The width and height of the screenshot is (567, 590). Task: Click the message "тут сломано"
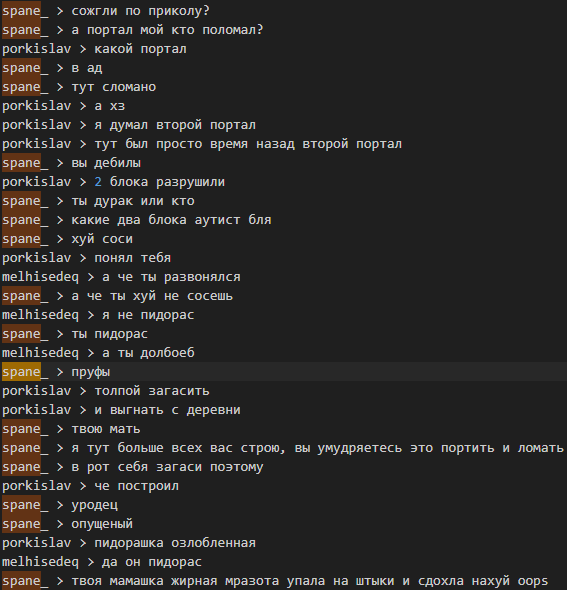tap(113, 87)
